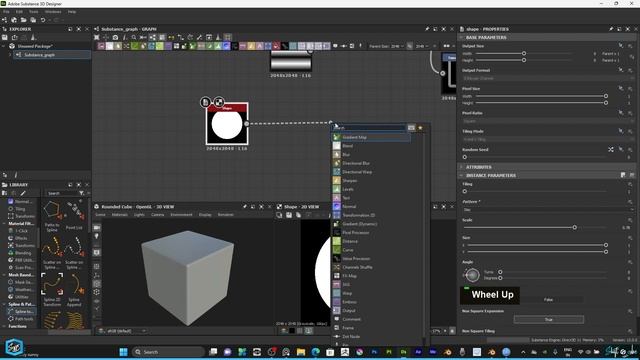Screen dimensions: 640x360
Task: Pick Channels Shuffle from node menu
Action: point(371,267)
